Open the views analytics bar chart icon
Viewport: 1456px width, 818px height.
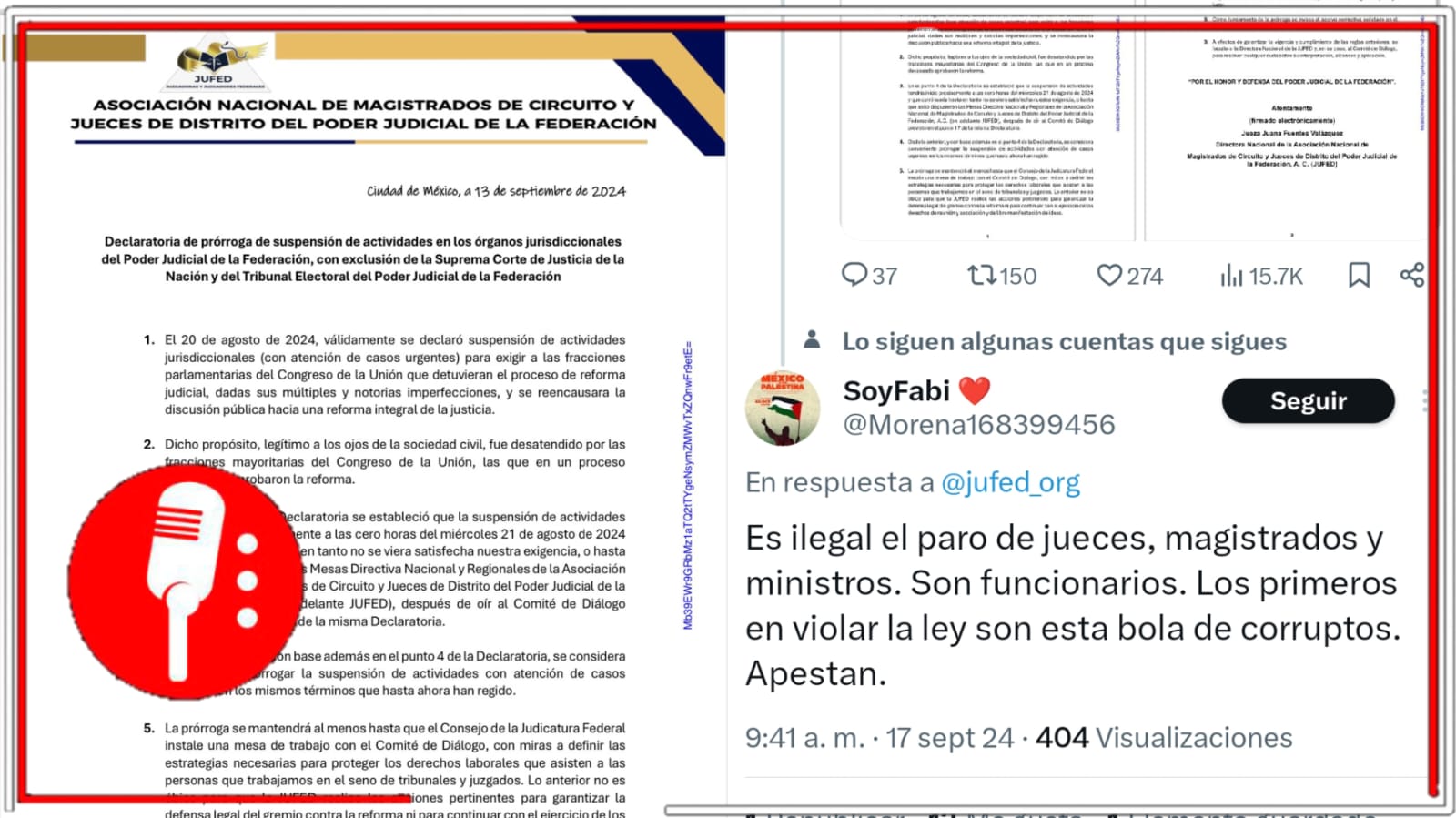click(1231, 275)
